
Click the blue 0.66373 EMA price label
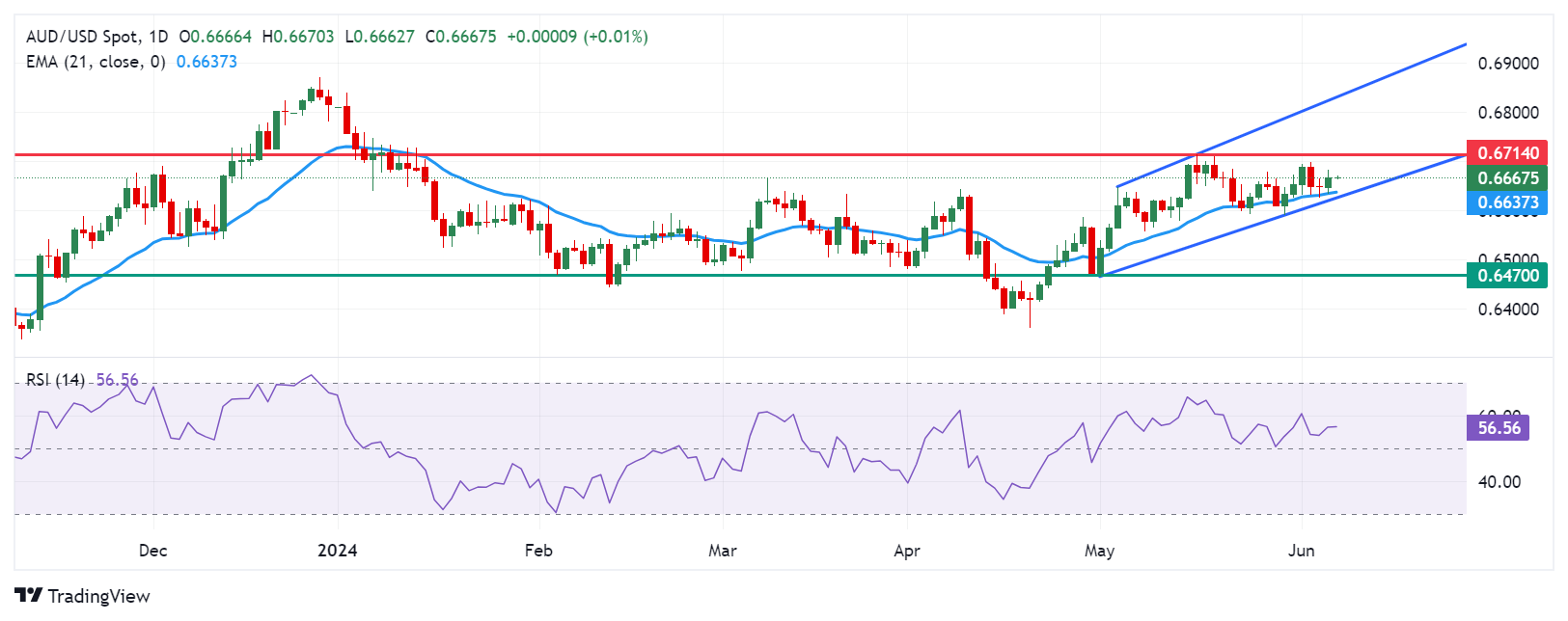pyautogui.click(x=1506, y=202)
